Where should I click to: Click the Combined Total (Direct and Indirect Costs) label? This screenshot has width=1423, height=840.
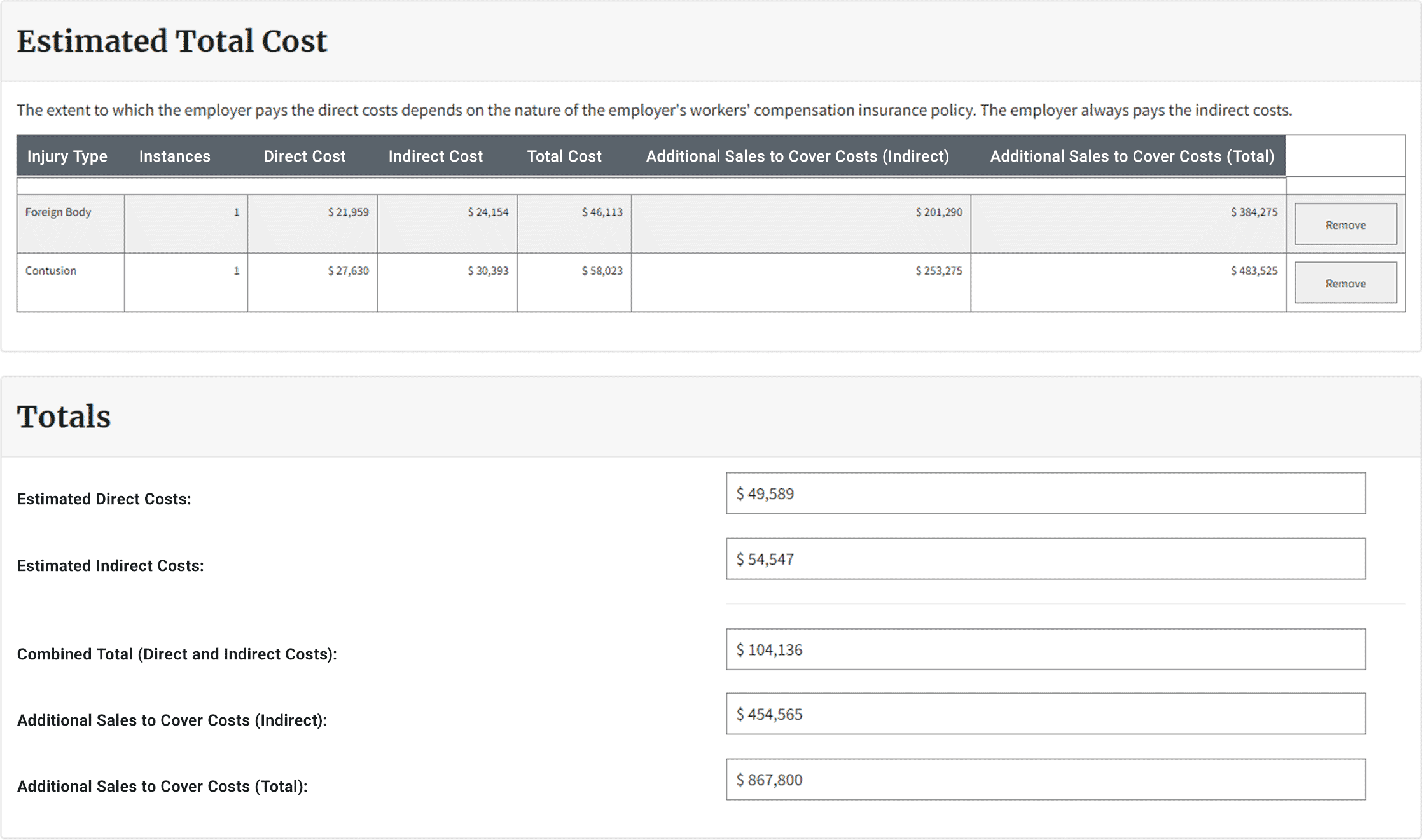pos(177,654)
